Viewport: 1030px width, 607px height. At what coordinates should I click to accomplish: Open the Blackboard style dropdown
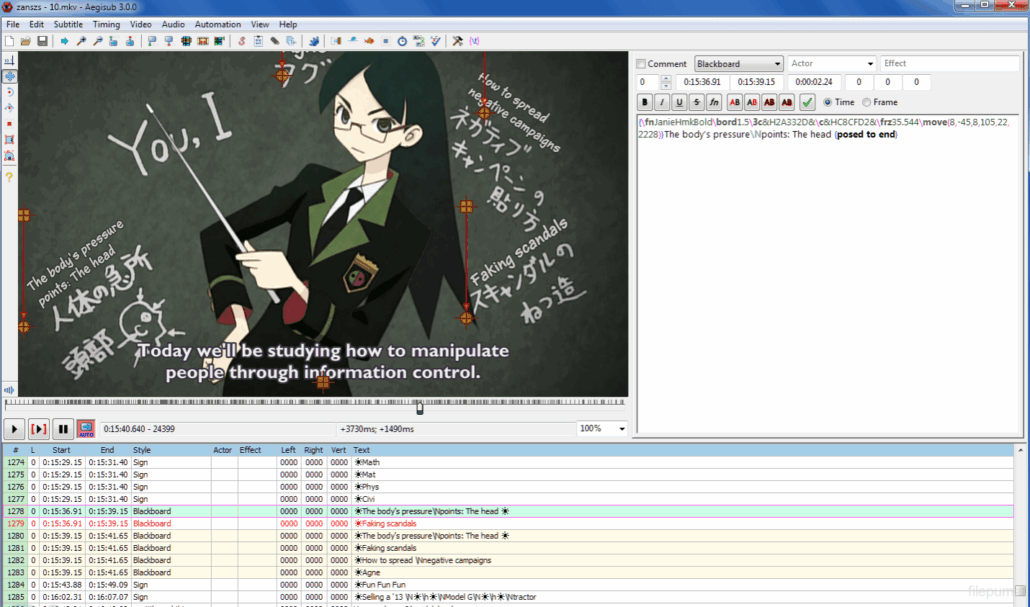(x=738, y=64)
